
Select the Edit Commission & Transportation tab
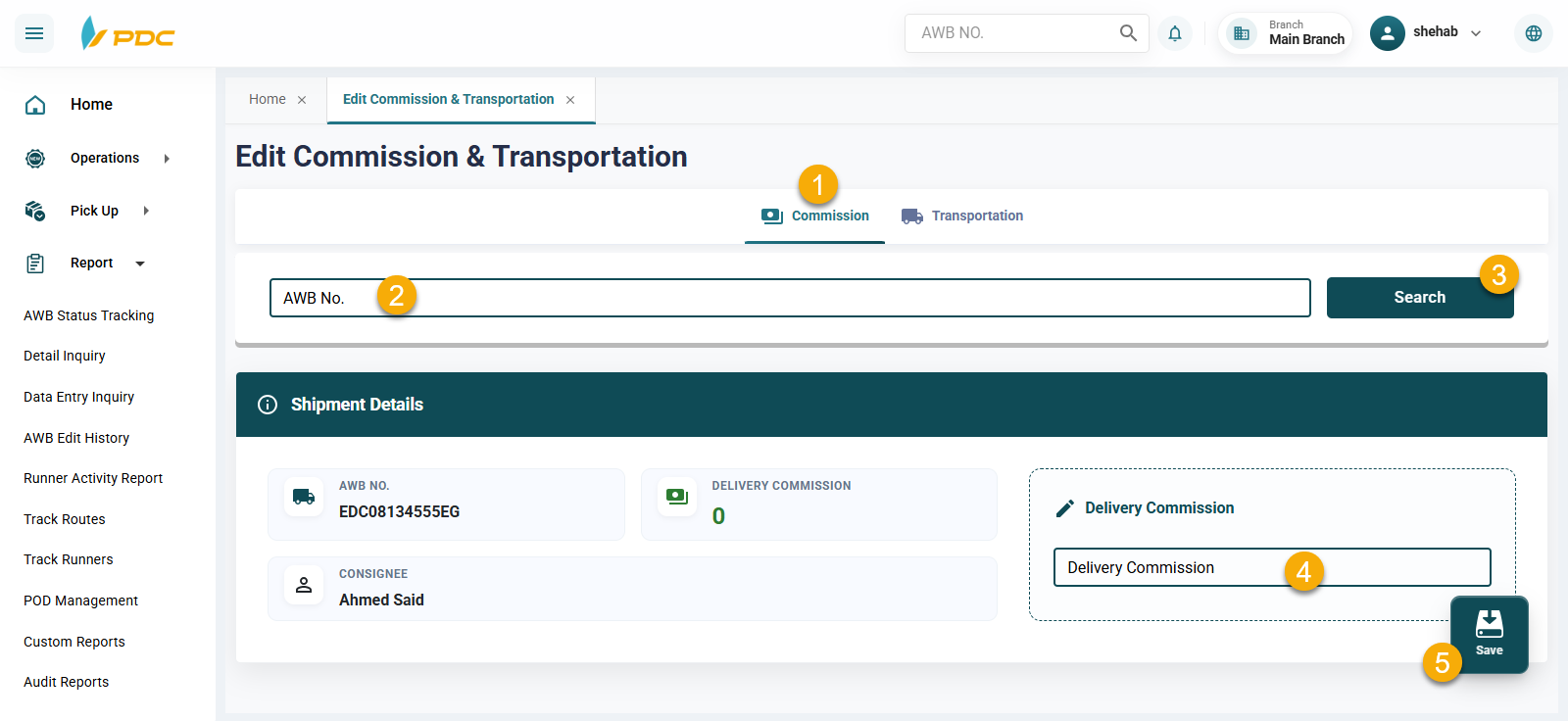coord(448,99)
